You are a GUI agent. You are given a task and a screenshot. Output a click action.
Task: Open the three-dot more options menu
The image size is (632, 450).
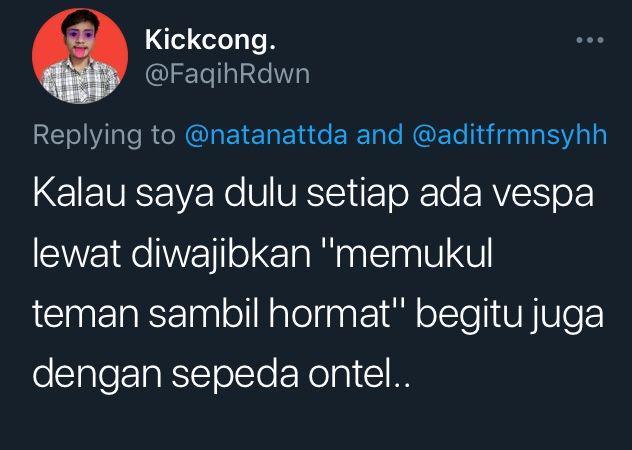(x=590, y=40)
